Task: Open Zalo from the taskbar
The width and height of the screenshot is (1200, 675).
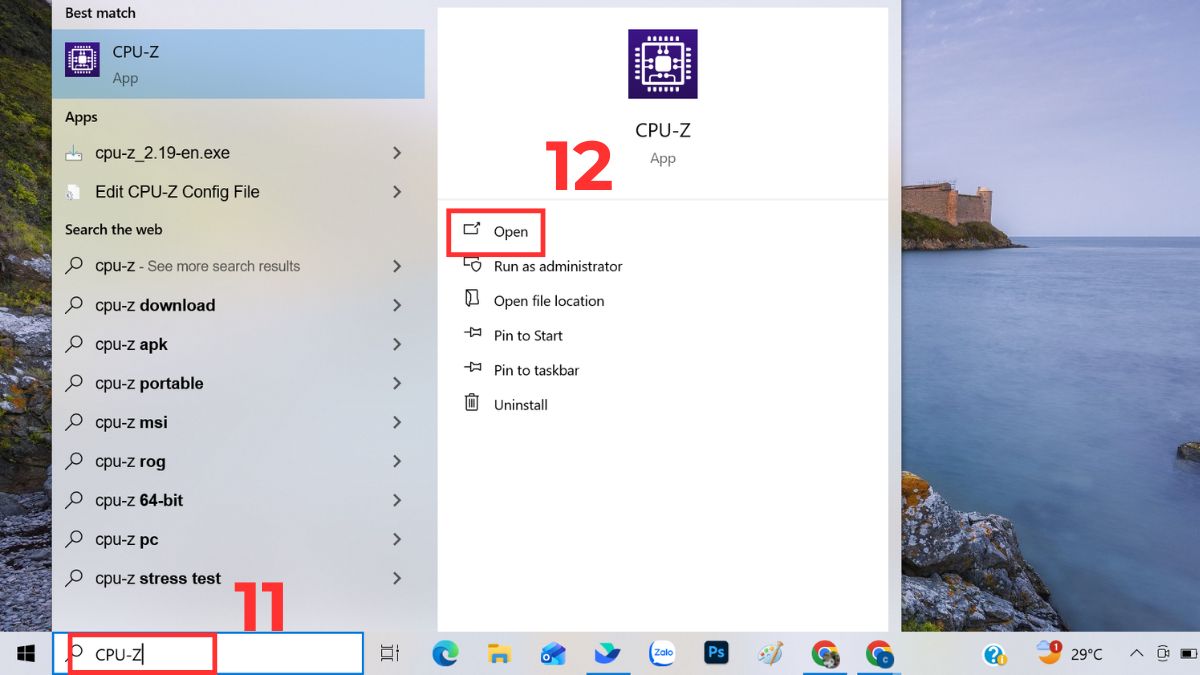Action: tap(661, 654)
